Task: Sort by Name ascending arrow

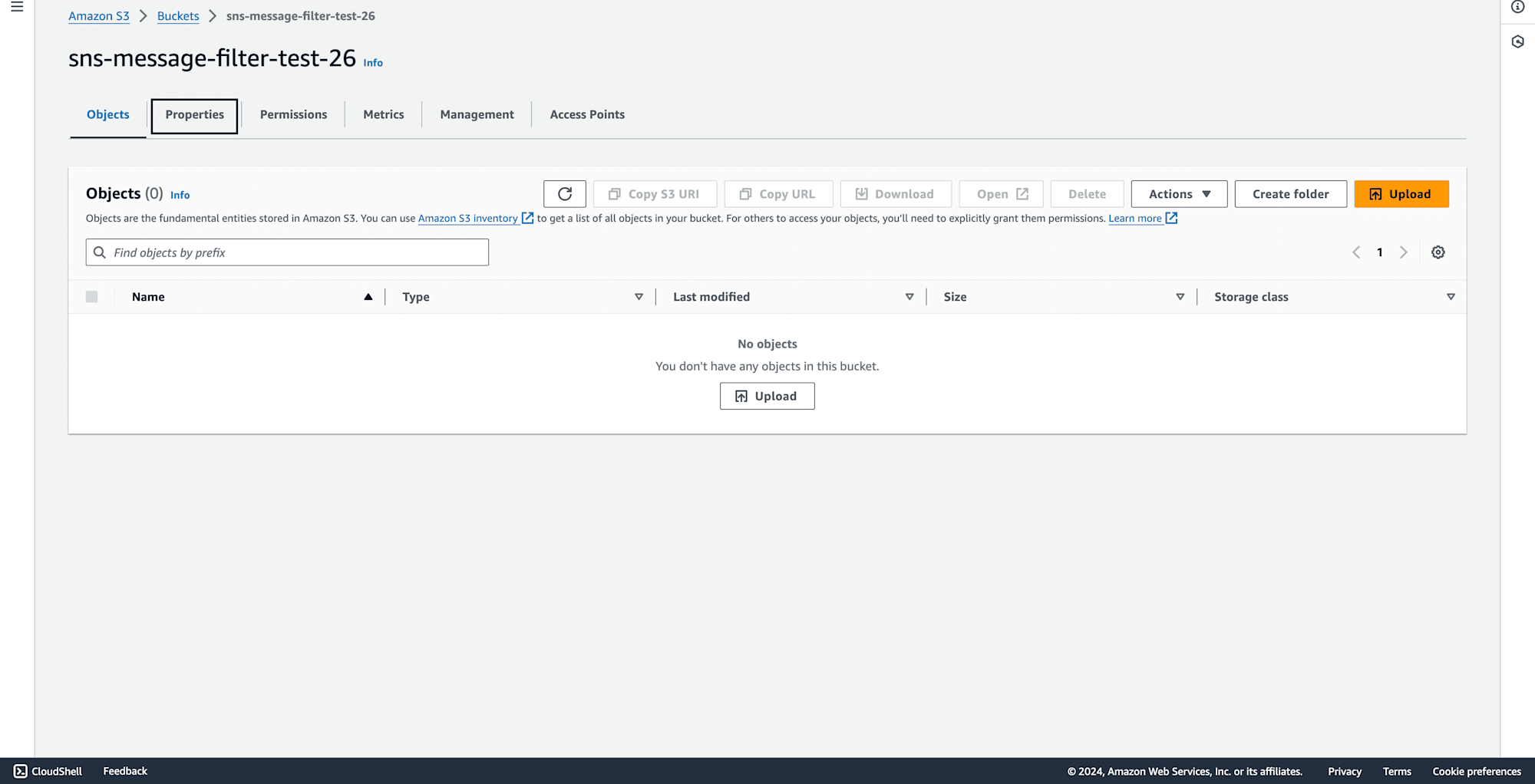Action: tap(368, 297)
